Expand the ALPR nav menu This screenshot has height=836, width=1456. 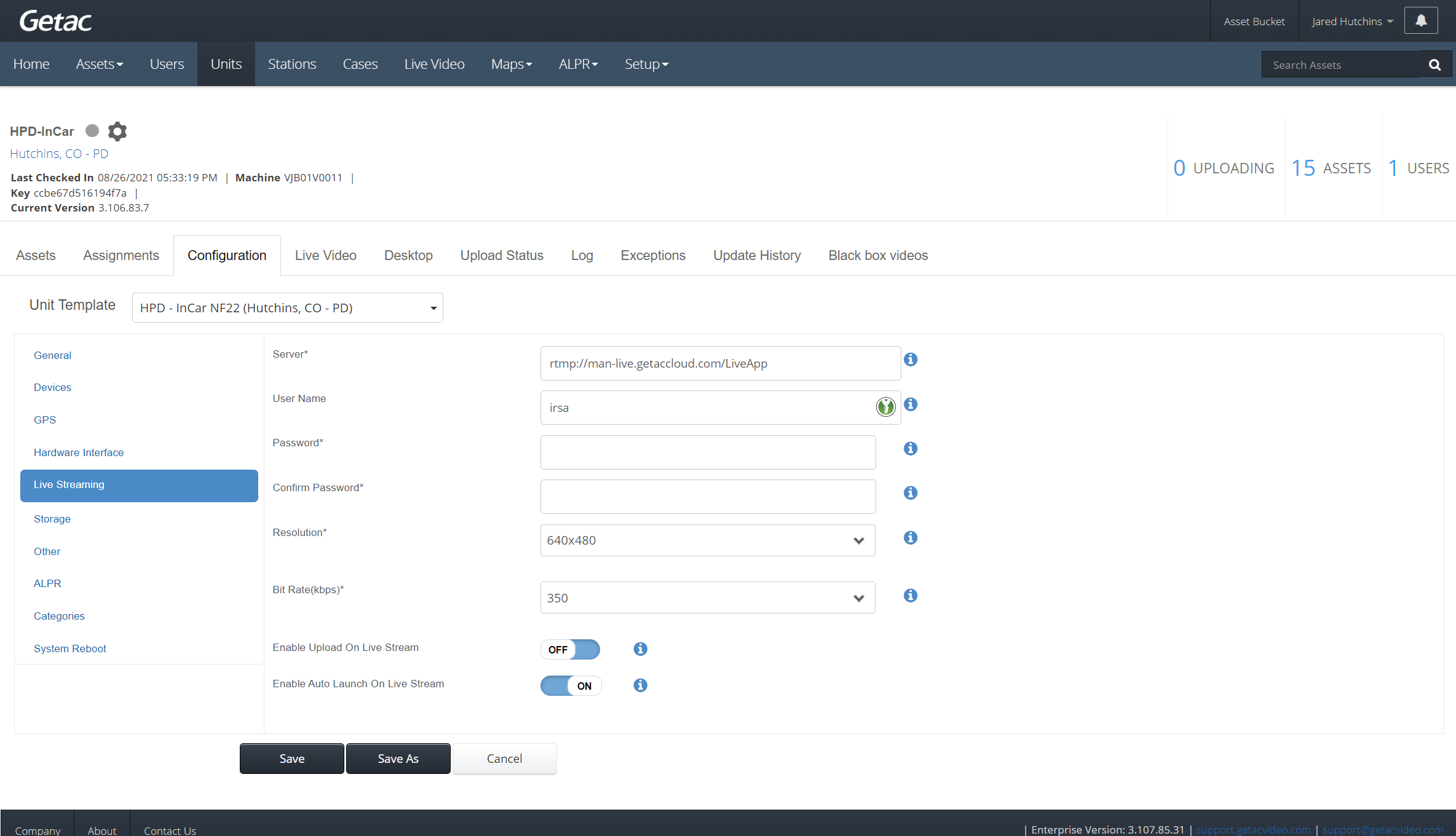coord(578,64)
